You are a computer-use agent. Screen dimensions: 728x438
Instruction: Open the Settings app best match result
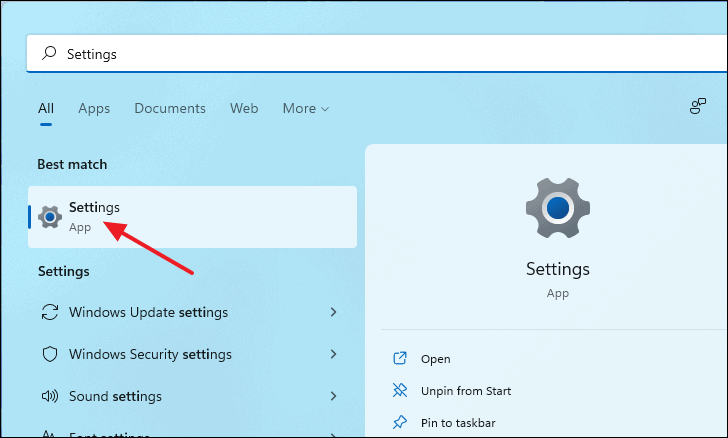click(x=192, y=217)
